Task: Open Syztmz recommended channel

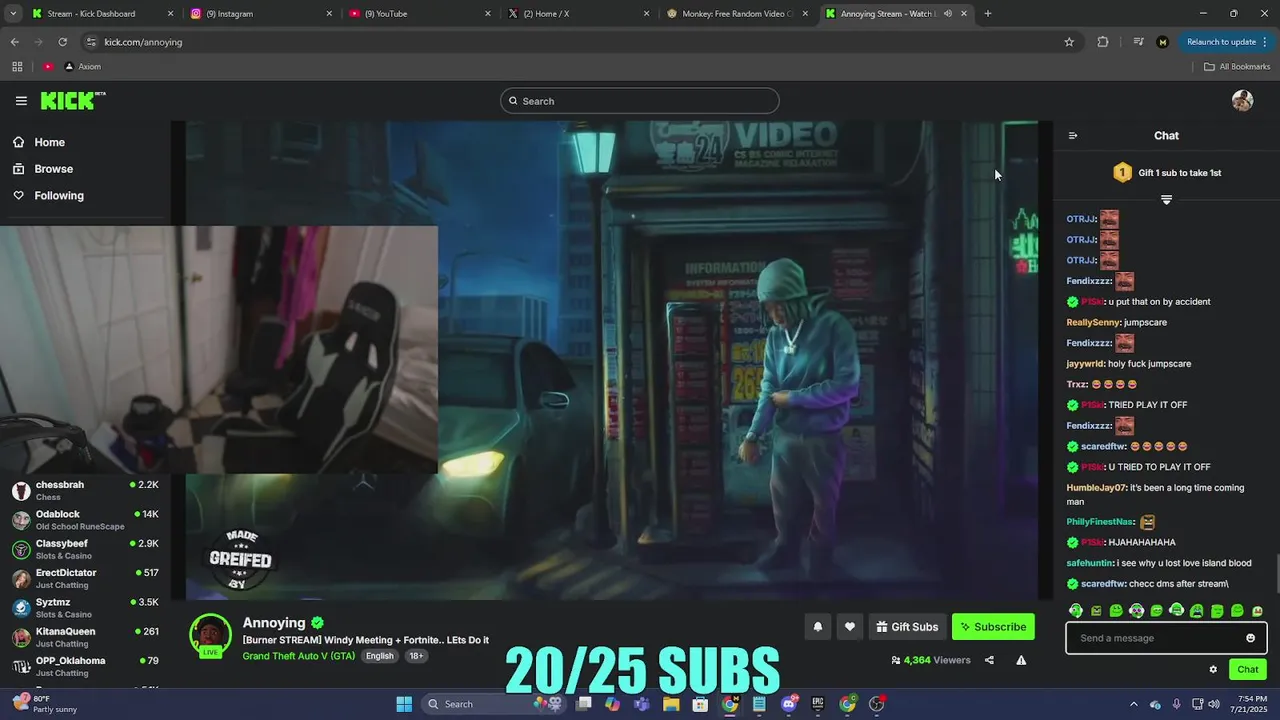Action: pyautogui.click(x=85, y=608)
